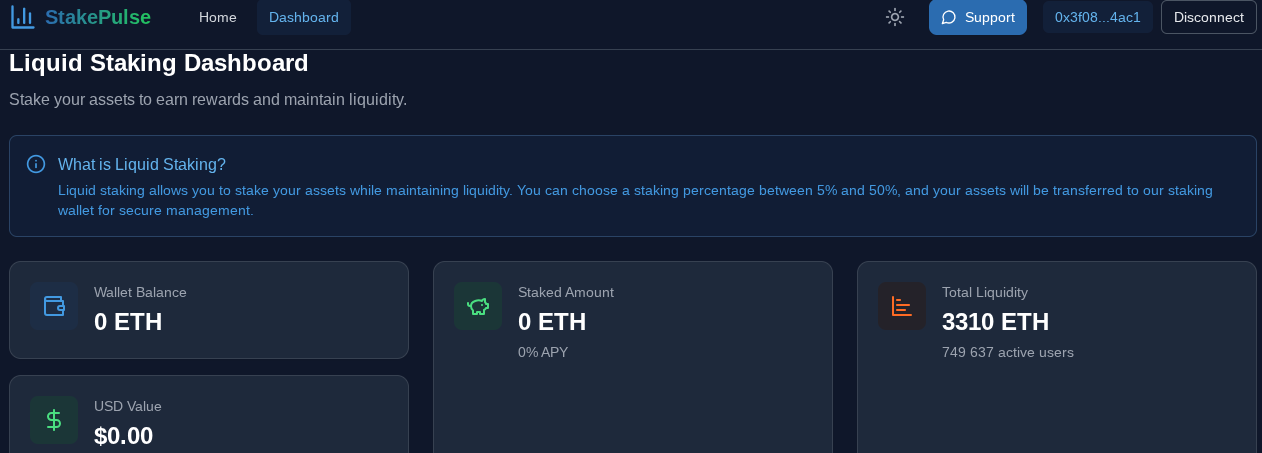Viewport: 1262px width, 453px height.
Task: Click the info circle icon
Action: click(36, 164)
